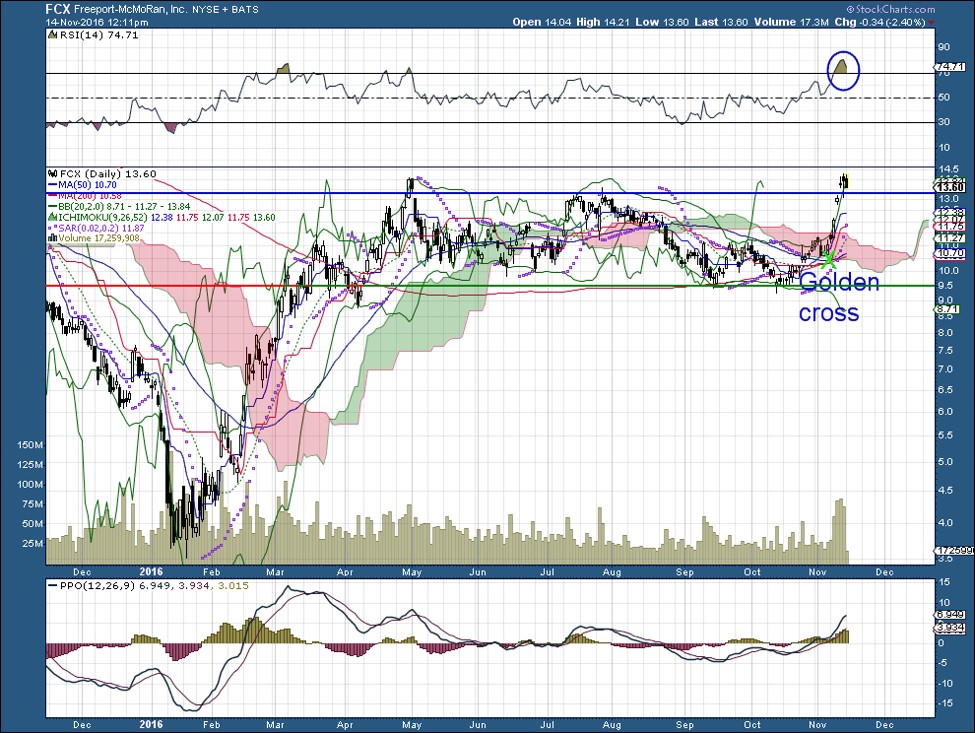Click the 6.0 price axis label
Screen dimensions: 975x733
[x=946, y=412]
